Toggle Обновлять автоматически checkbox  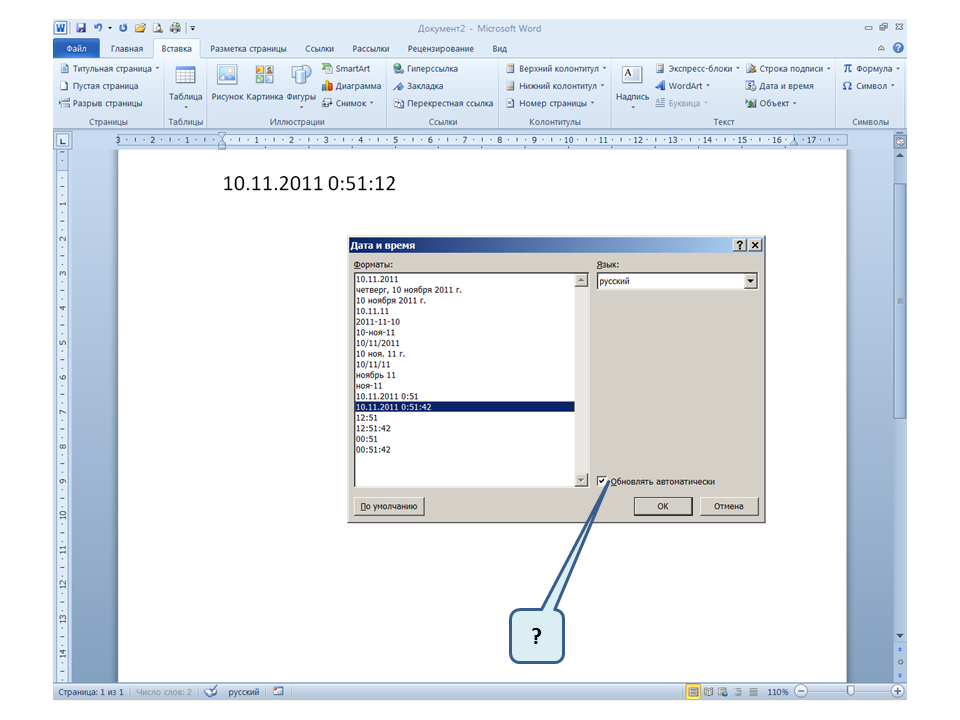(x=602, y=481)
